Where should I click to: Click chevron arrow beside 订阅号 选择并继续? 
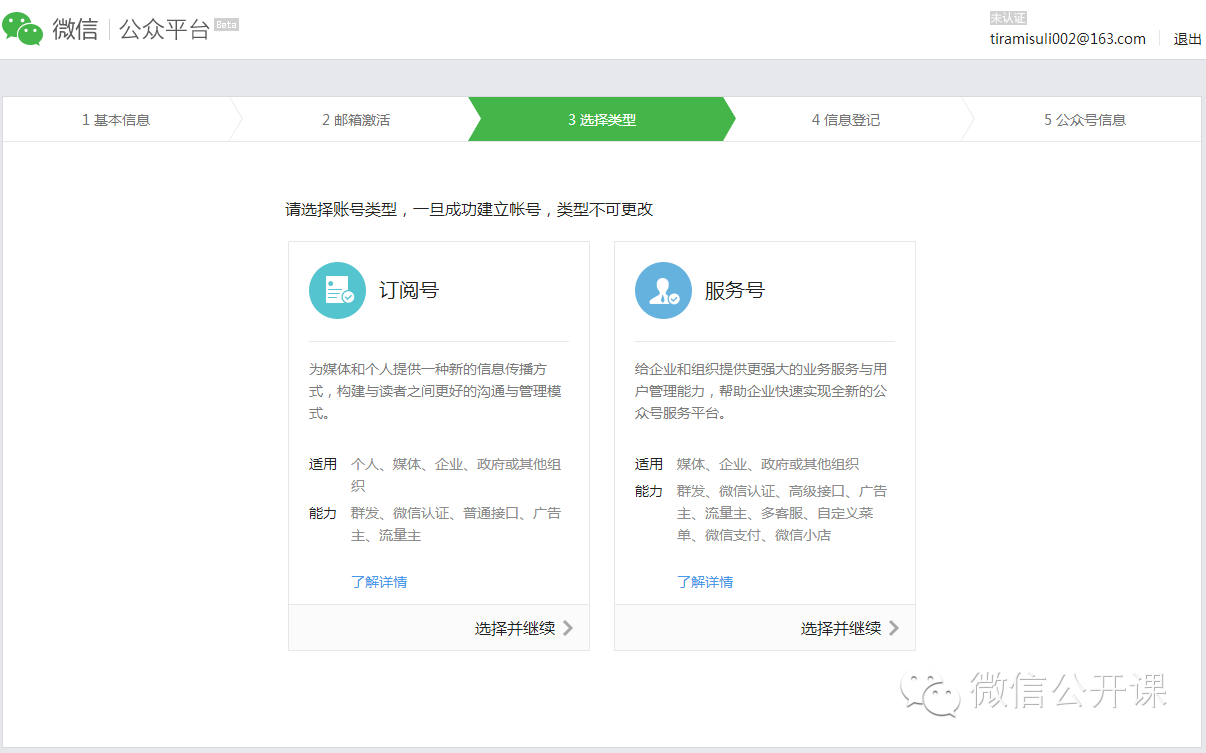click(x=568, y=628)
